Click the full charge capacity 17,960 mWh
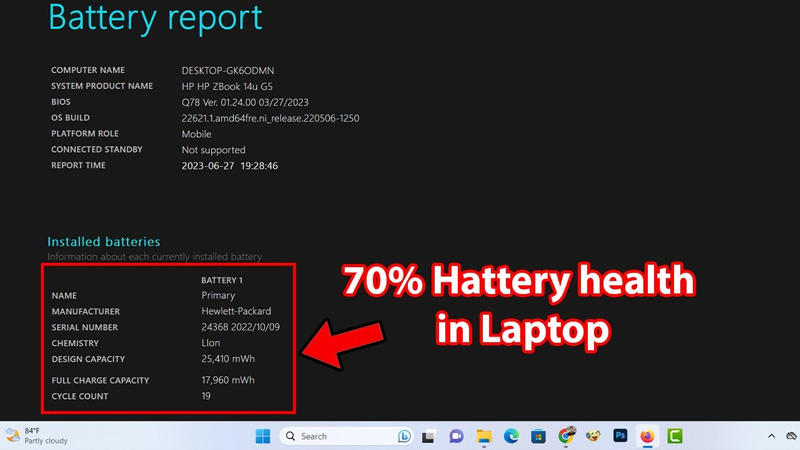 [x=228, y=380]
